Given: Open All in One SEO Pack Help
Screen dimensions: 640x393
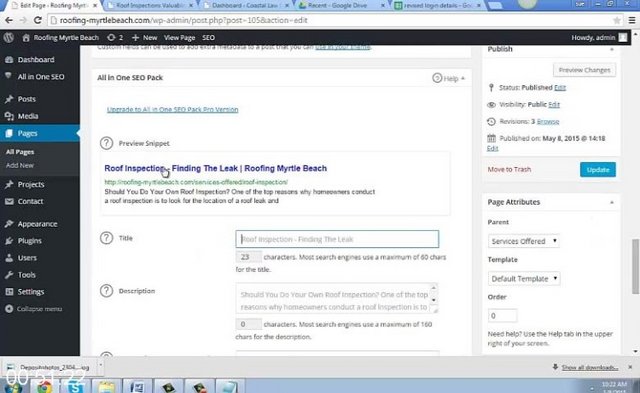Looking at the screenshot, I should coord(448,78).
